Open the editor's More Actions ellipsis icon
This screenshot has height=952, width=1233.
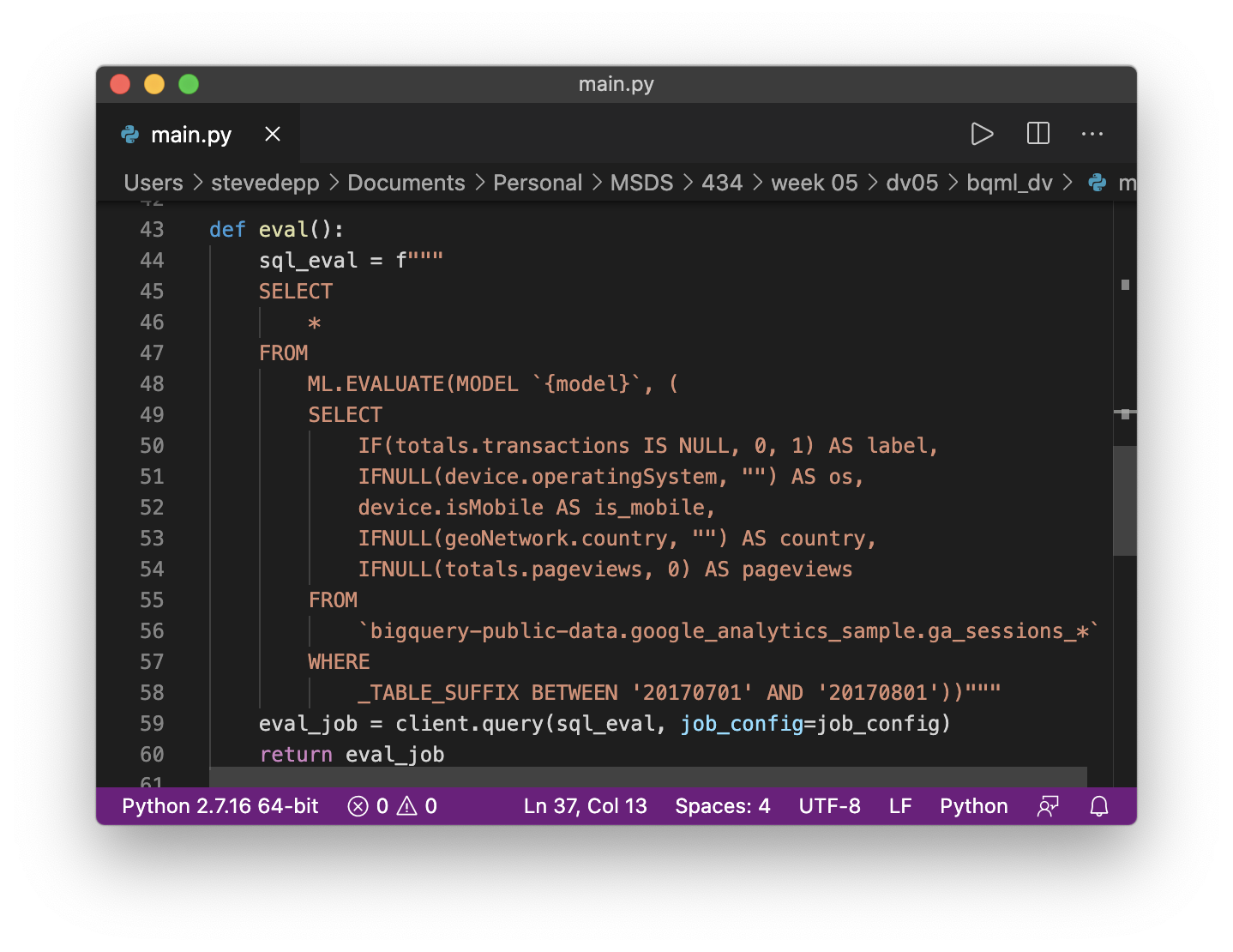point(1092,134)
